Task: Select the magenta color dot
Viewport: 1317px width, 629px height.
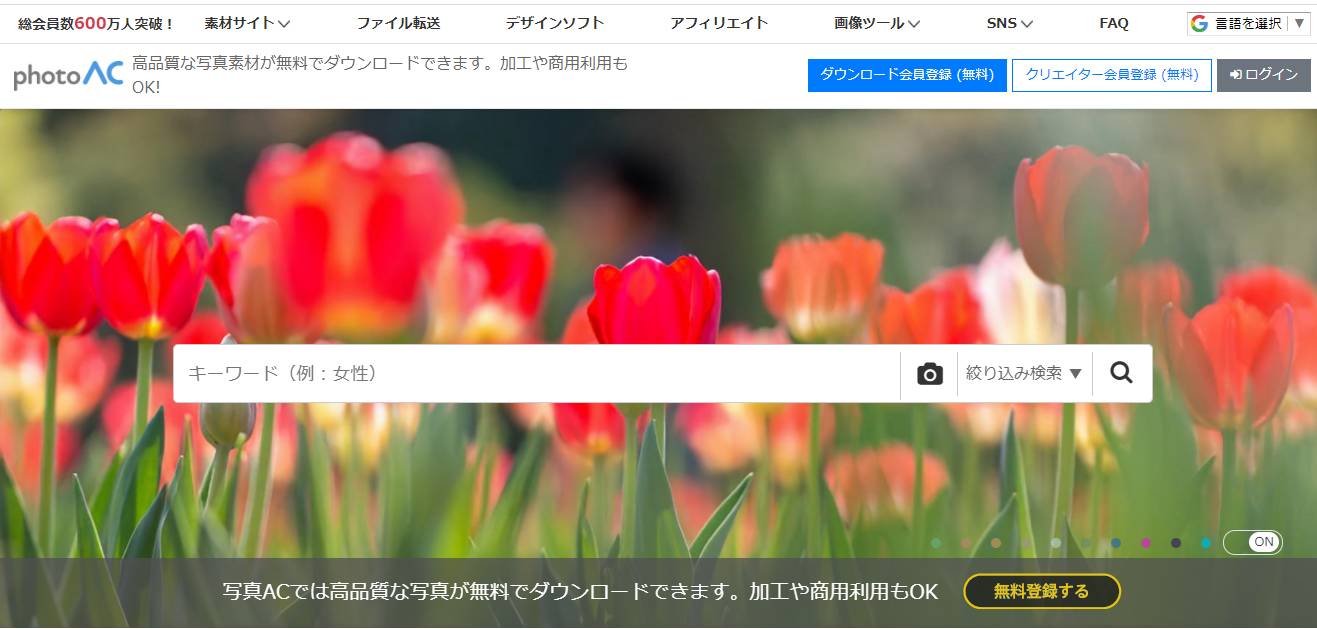Action: pyautogui.click(x=1146, y=543)
